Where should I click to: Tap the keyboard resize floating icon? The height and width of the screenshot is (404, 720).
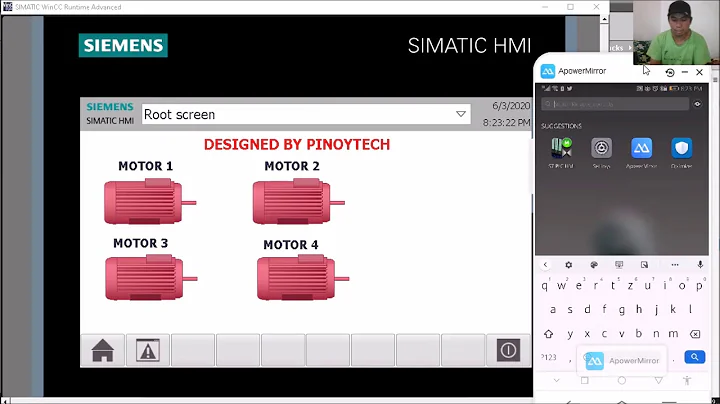coord(644,265)
